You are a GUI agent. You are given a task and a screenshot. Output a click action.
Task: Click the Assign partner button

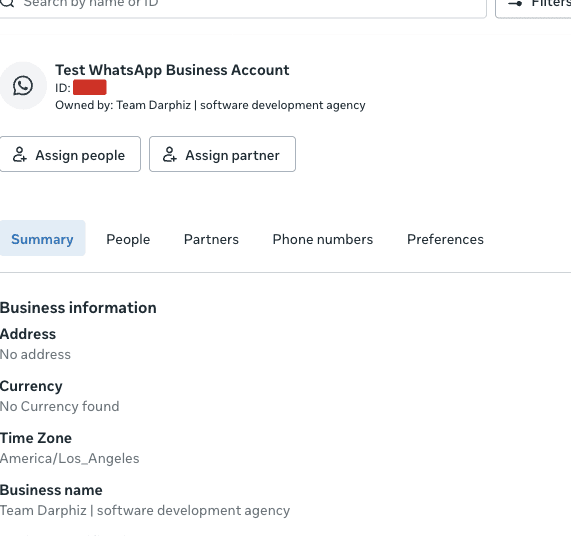tap(223, 154)
